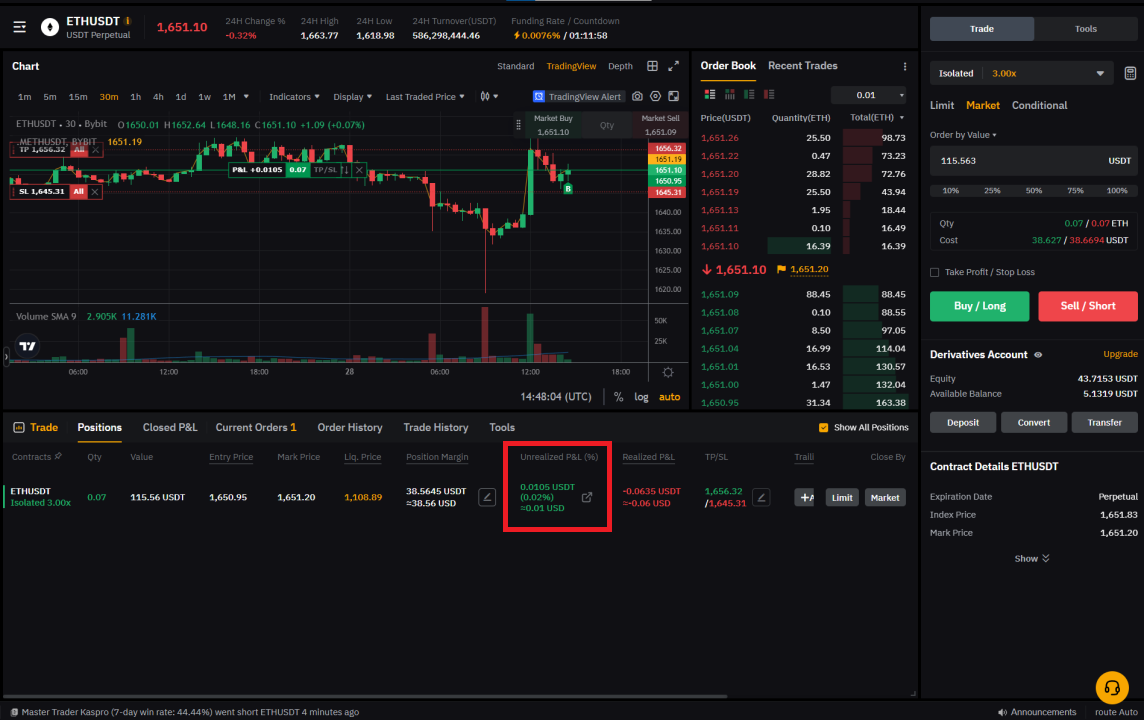
Task: Switch to Closed P&L tab
Action: coord(170,427)
